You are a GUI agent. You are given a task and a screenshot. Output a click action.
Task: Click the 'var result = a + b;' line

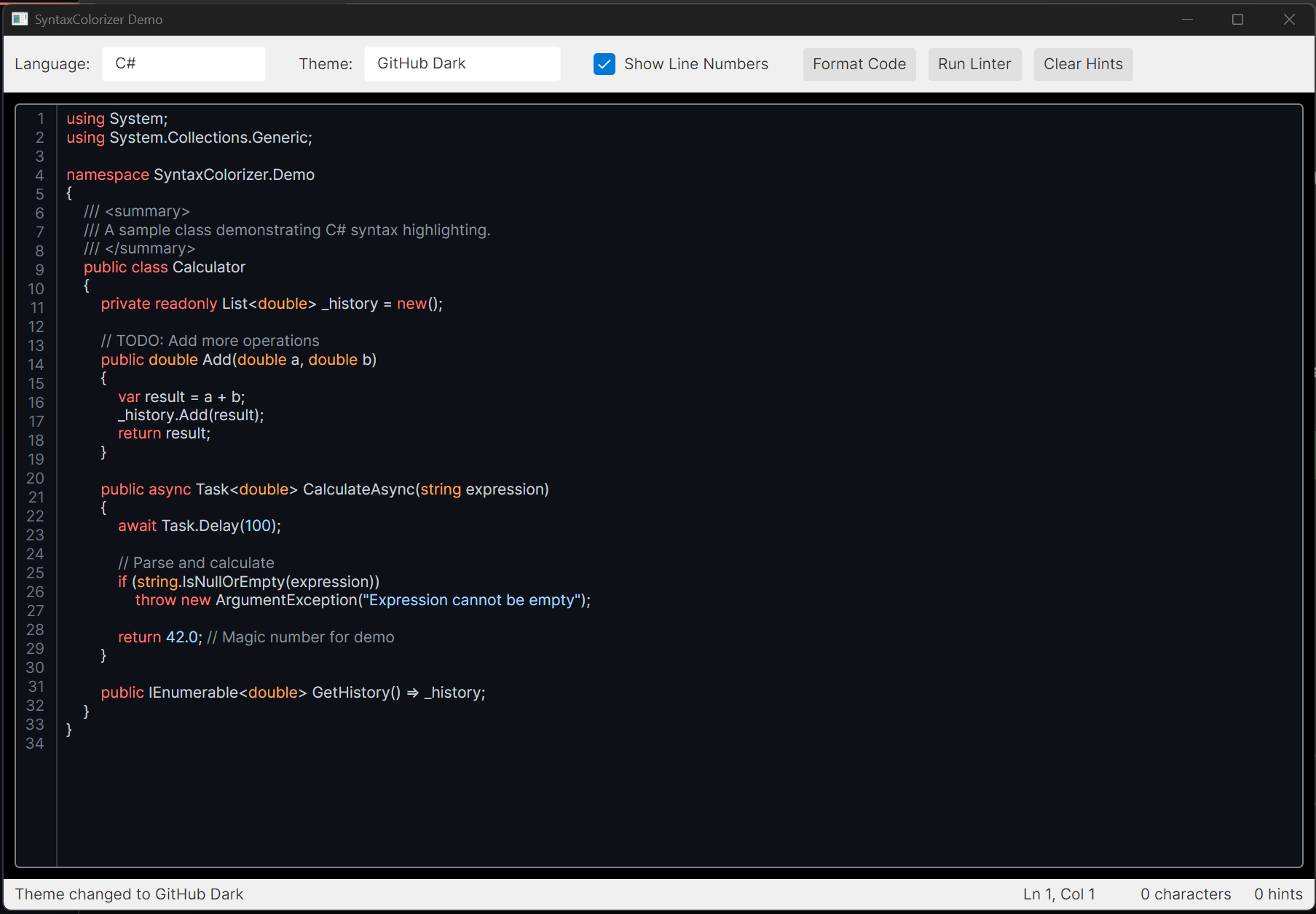[181, 397]
